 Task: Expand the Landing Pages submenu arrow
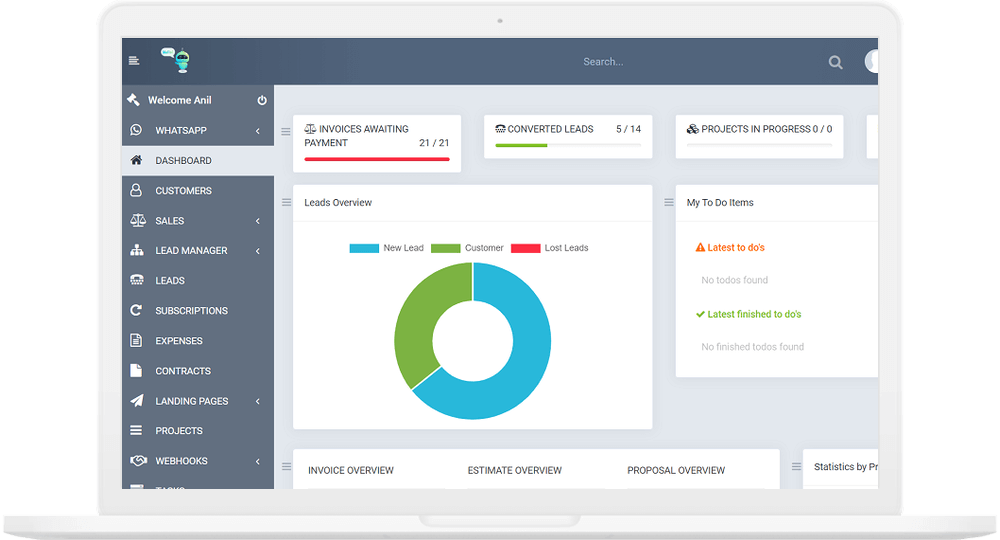pyautogui.click(x=257, y=401)
